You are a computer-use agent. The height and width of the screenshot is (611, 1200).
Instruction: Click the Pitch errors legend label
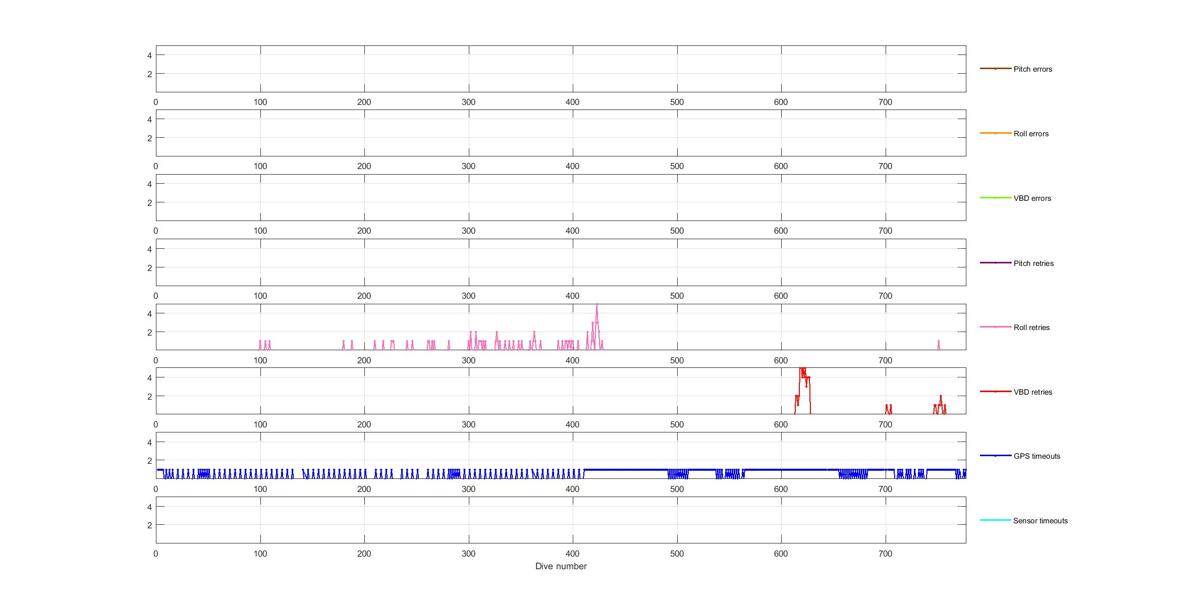(1032, 69)
